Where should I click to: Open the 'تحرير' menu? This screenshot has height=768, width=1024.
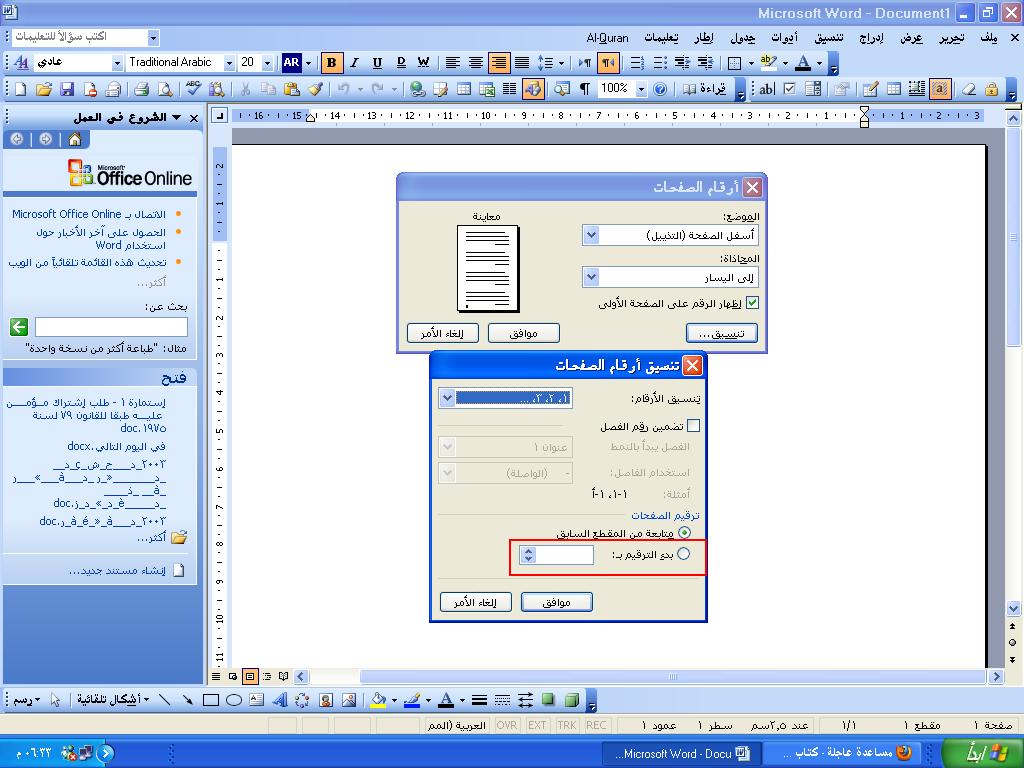point(952,38)
